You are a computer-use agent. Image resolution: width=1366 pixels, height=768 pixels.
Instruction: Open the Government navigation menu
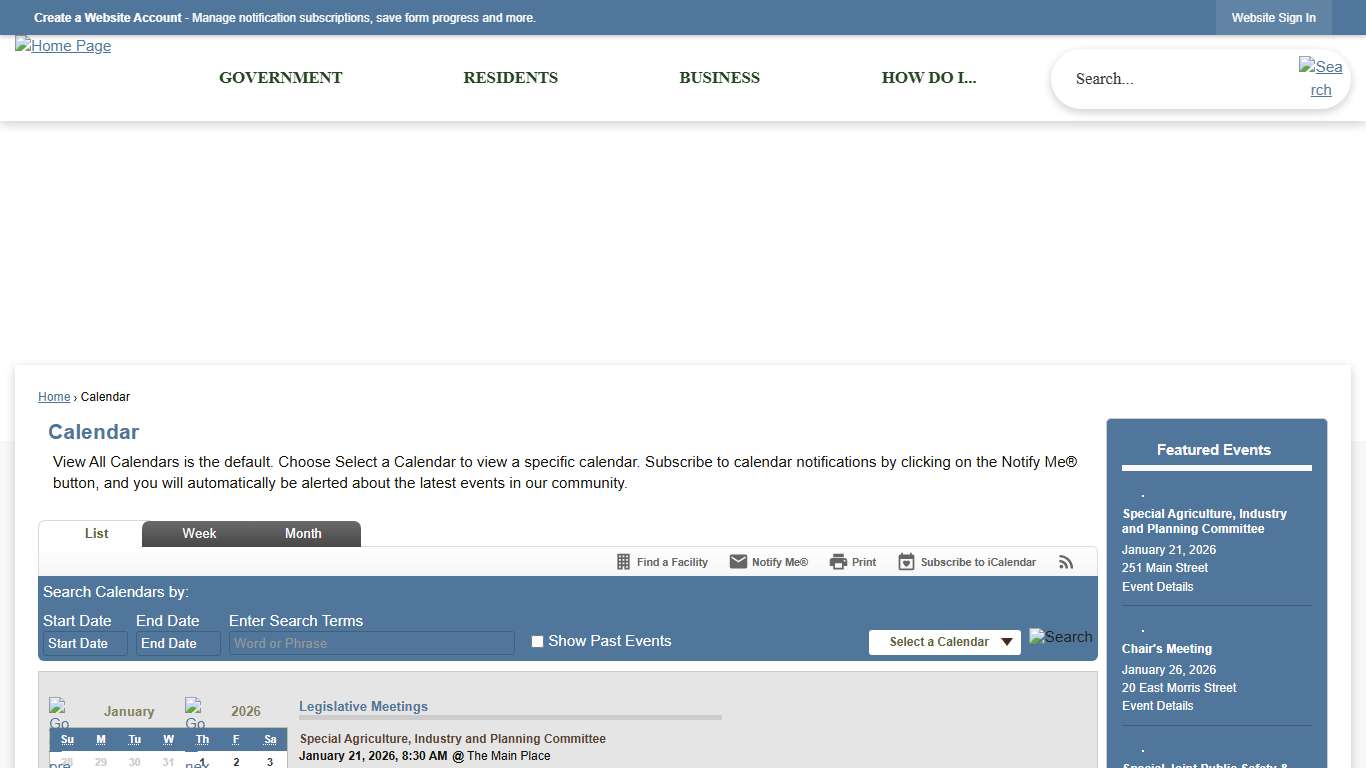click(x=280, y=78)
